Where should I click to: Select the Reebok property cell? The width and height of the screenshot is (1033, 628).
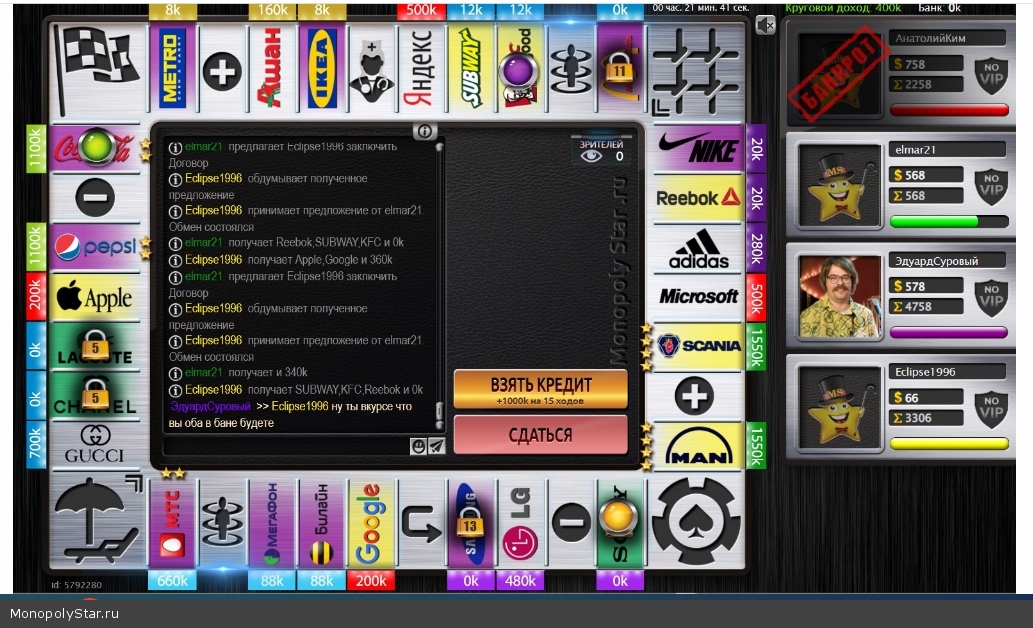point(698,198)
